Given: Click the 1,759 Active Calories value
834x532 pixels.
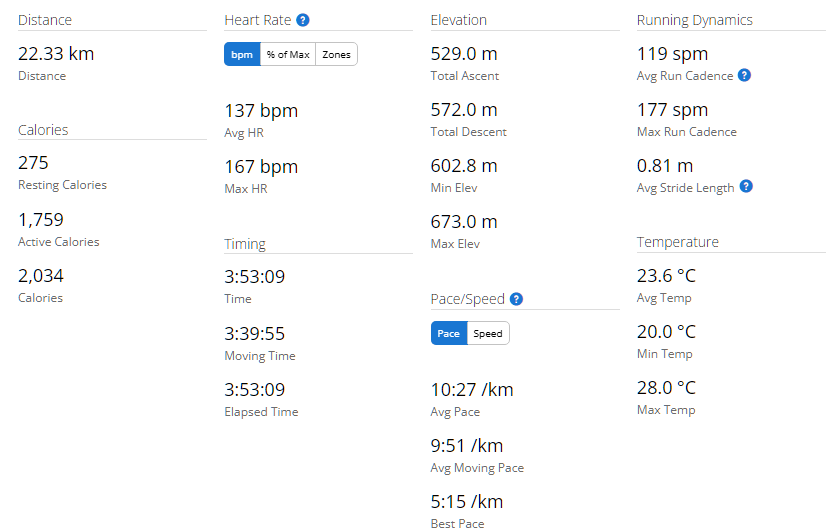Looking at the screenshot, I should [x=41, y=220].
